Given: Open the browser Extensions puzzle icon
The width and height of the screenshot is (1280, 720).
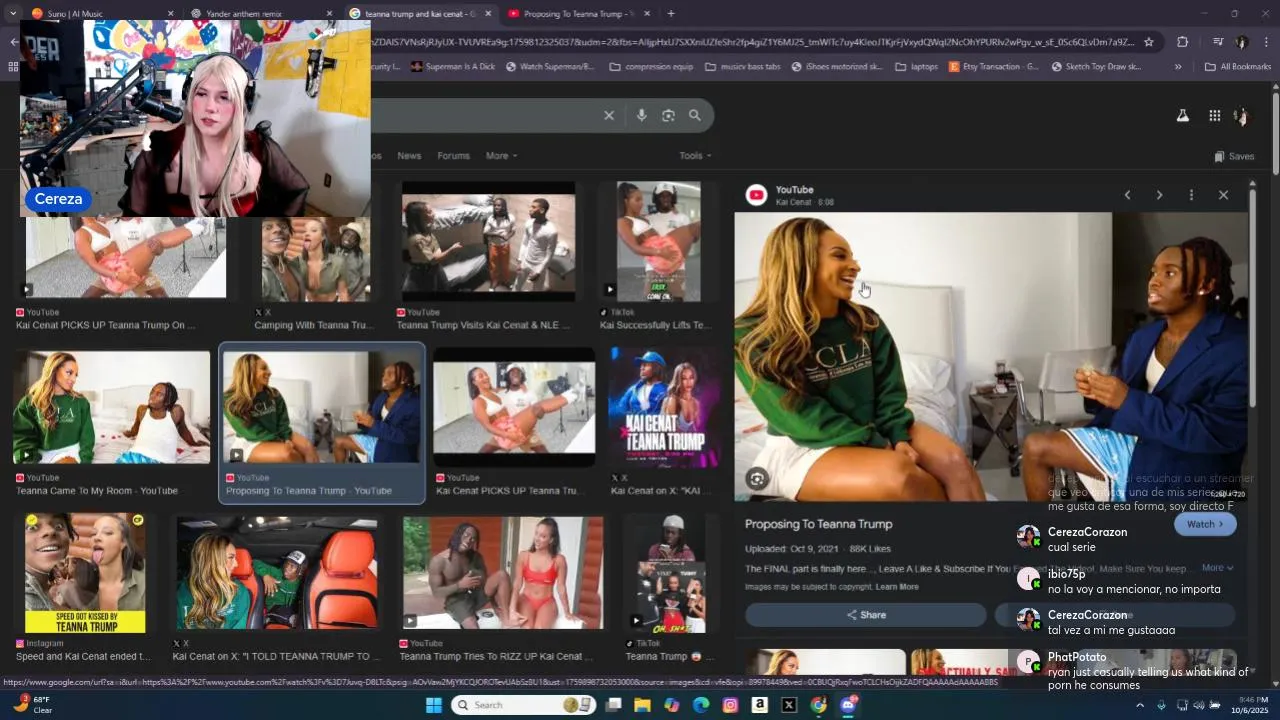Looking at the screenshot, I should [1183, 42].
